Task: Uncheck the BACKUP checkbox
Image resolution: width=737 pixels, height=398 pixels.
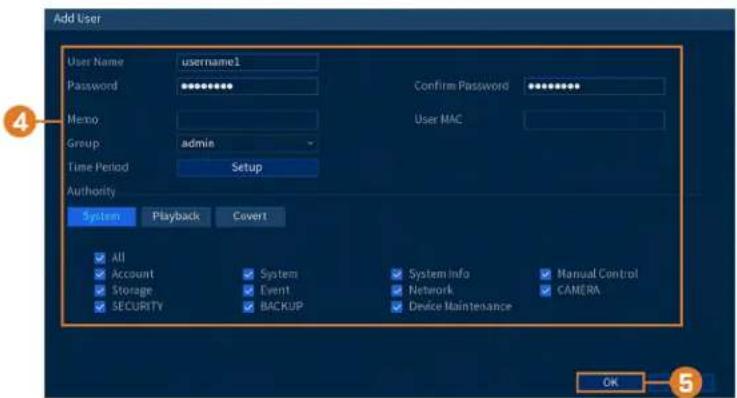Action: click(249, 307)
